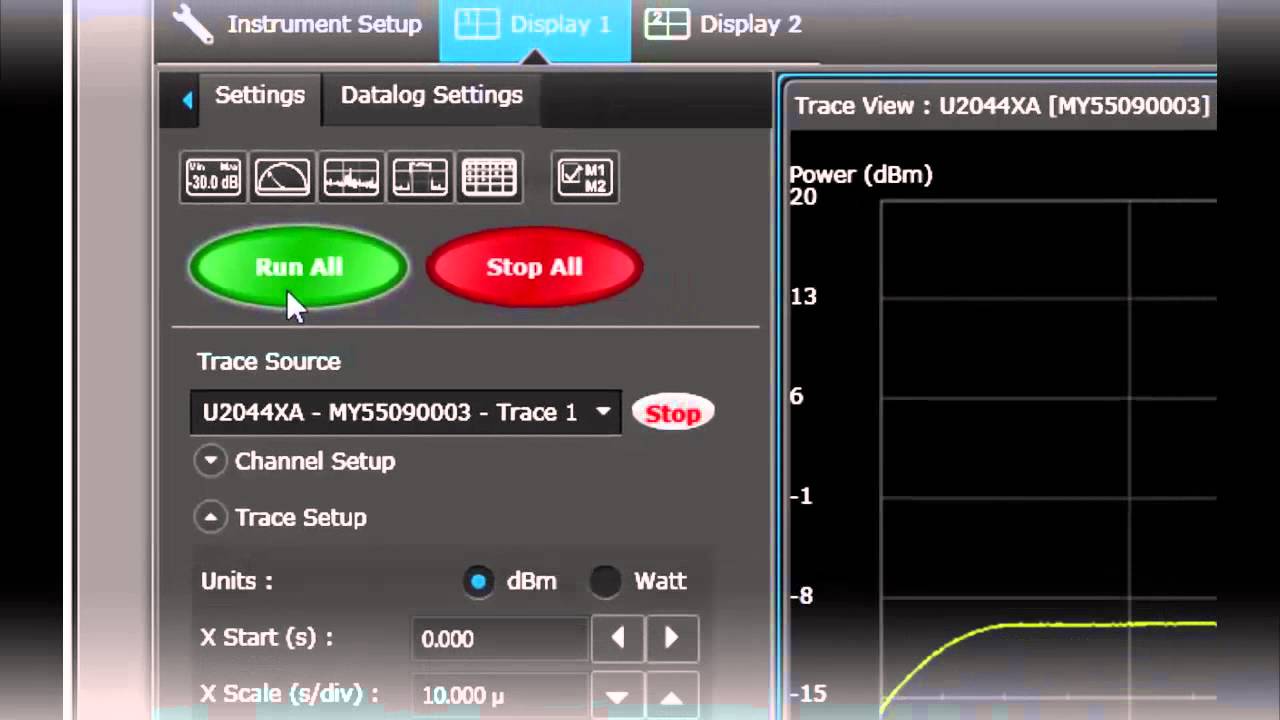Select the dBm units radio button
Screen dimensions: 1280x720
(479, 582)
